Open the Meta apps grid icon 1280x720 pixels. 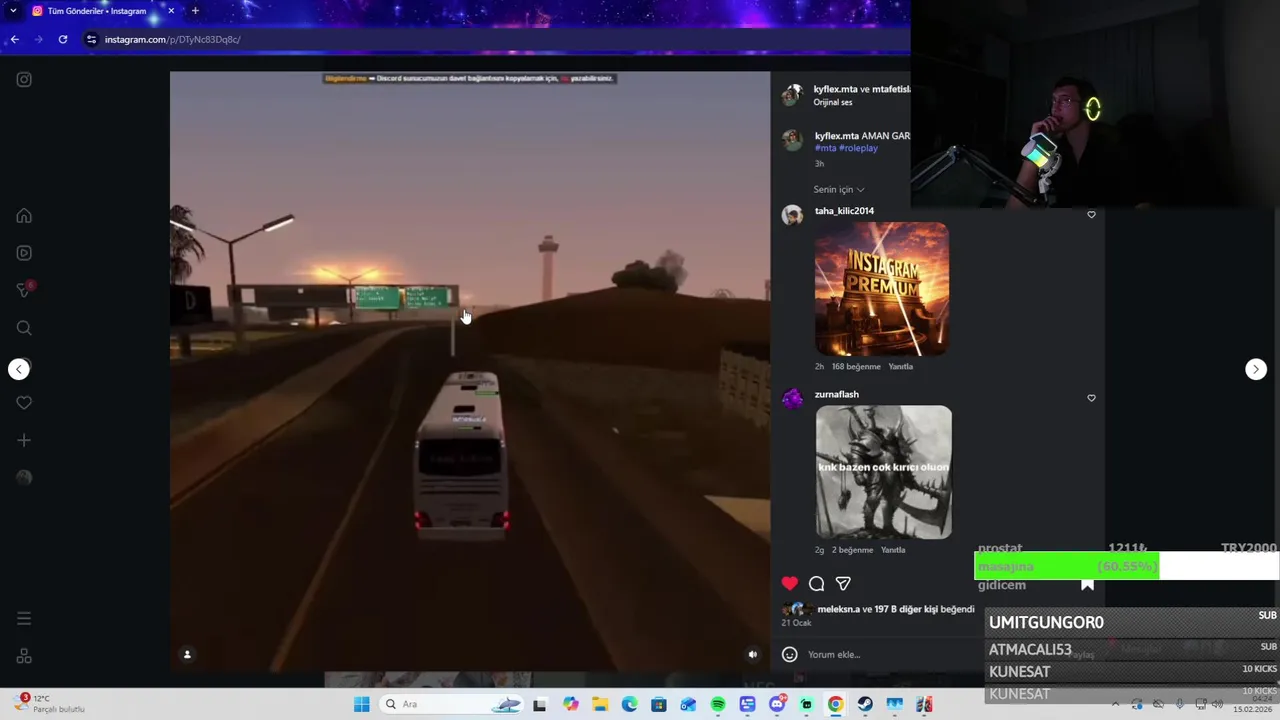point(24,656)
